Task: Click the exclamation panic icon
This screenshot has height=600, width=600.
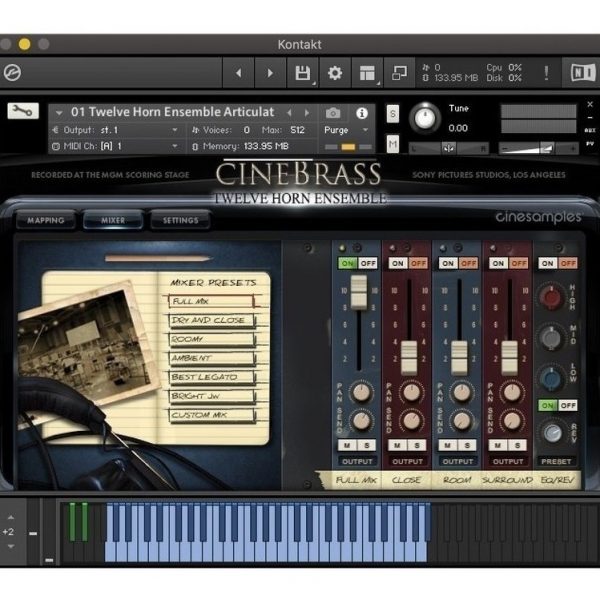Action: tap(546, 73)
